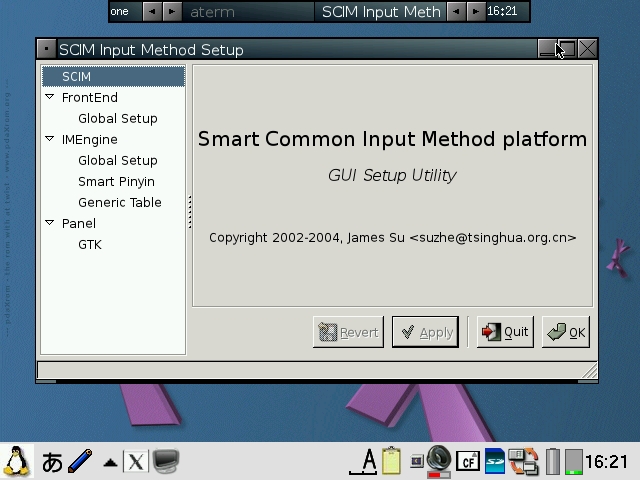
Task: Collapse the IMEngine tree node
Action: tap(50, 139)
